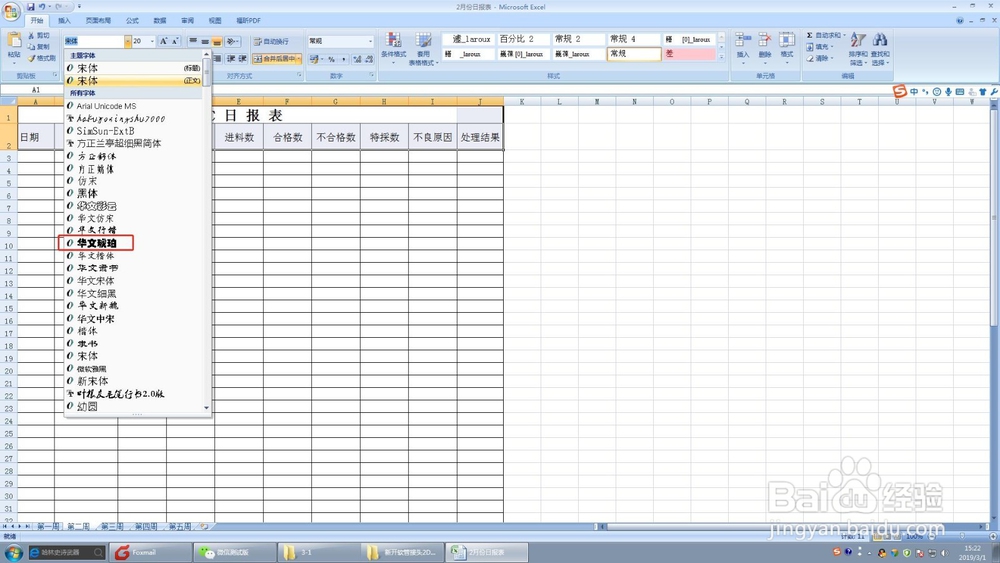The width and height of the screenshot is (1000, 563).
Task: Open Windows Start button
Action: [x=14, y=552]
